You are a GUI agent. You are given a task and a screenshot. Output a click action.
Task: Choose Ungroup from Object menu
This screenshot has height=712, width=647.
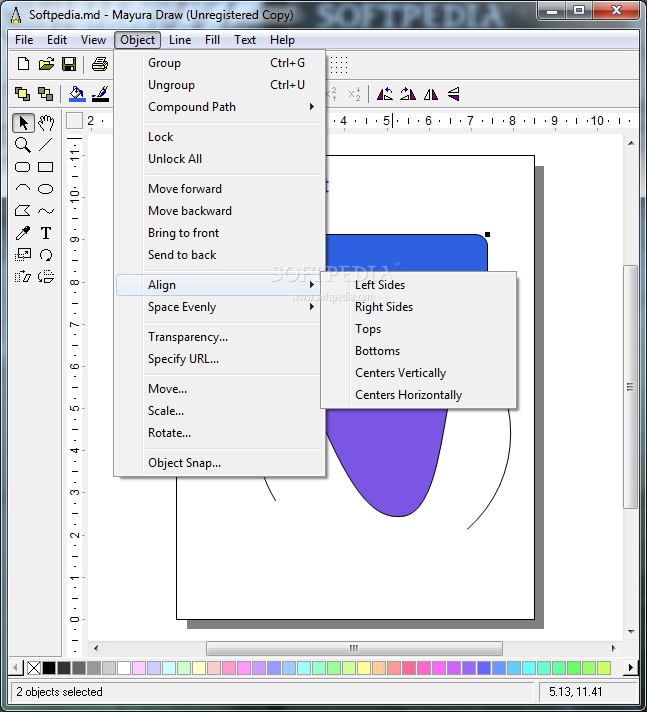220,85
